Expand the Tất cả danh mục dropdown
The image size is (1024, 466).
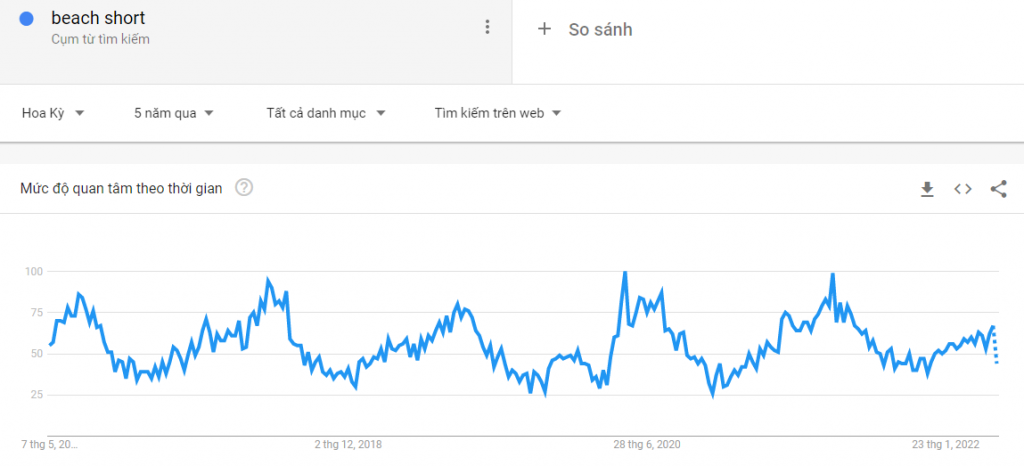pos(326,113)
